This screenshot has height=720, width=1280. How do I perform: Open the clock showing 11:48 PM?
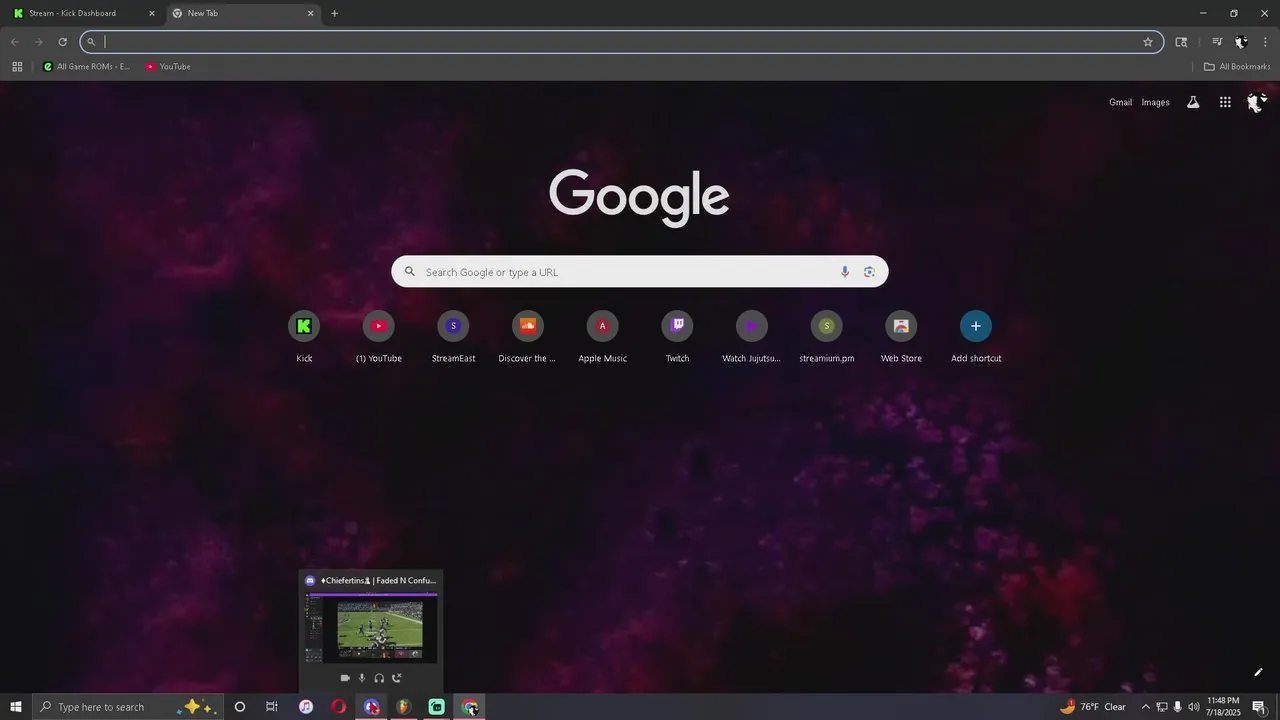click(x=1224, y=707)
